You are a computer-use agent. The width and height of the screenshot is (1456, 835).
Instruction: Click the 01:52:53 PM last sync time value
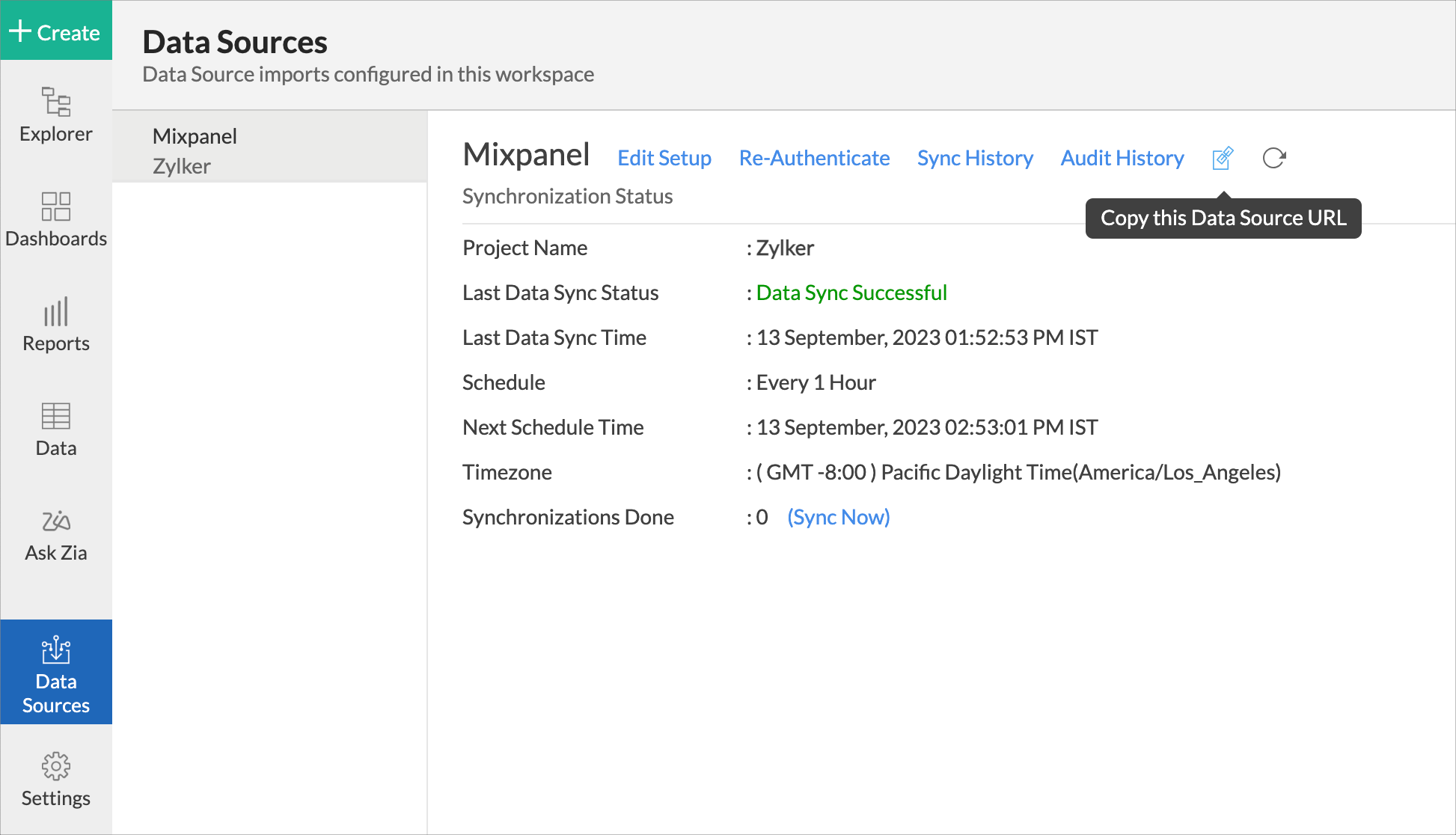[x=927, y=337]
